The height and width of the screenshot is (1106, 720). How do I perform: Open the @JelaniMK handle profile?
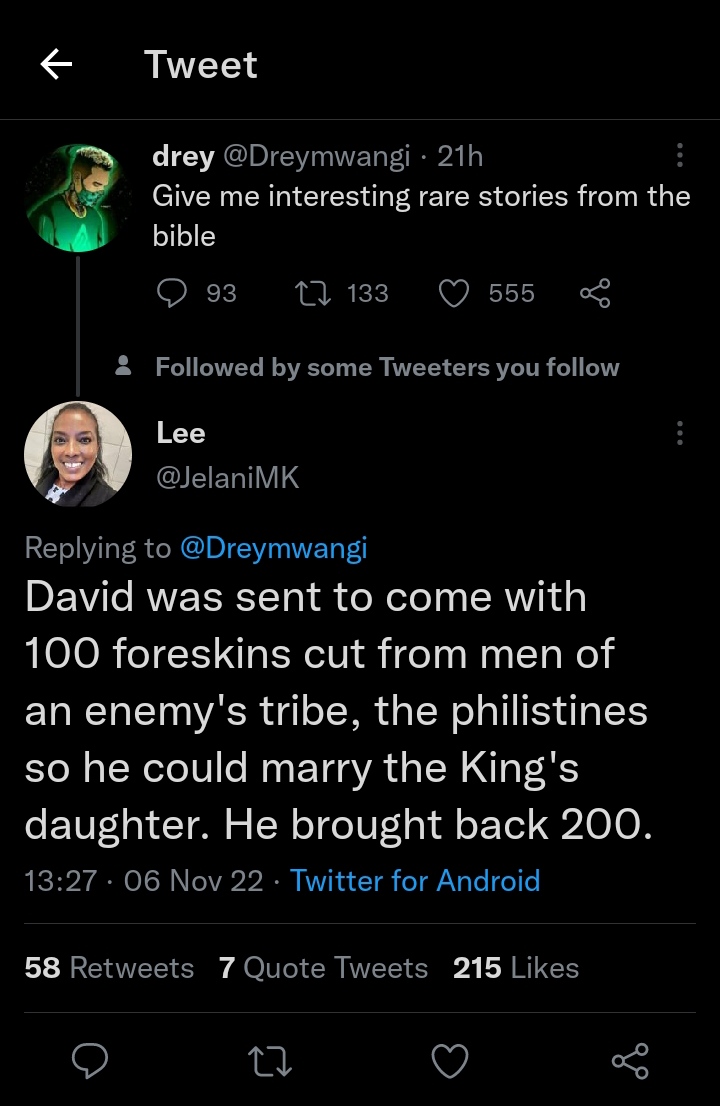tap(227, 479)
